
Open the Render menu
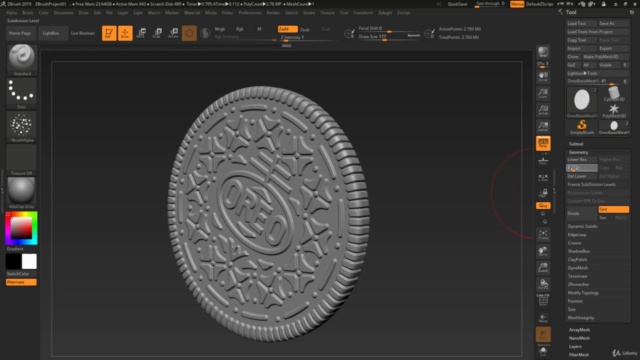click(273, 13)
